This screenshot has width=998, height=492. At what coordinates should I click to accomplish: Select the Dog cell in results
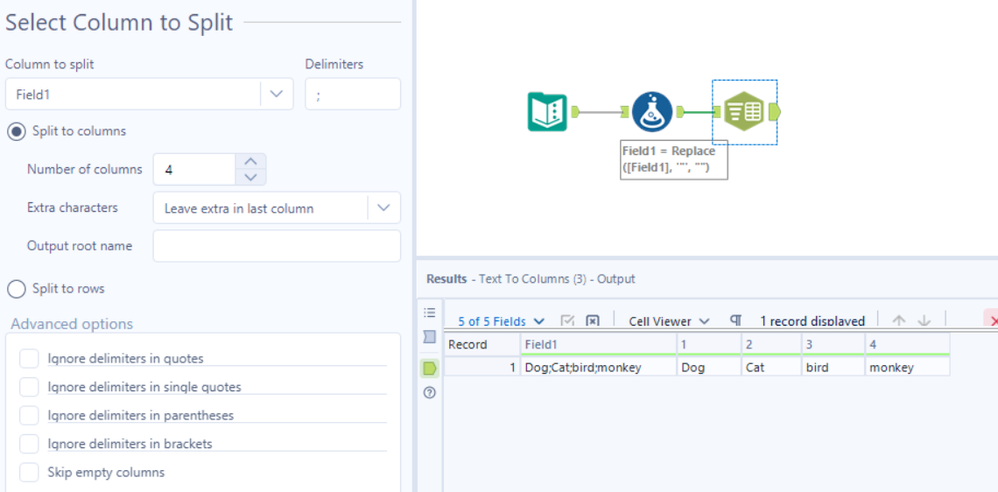(x=709, y=367)
